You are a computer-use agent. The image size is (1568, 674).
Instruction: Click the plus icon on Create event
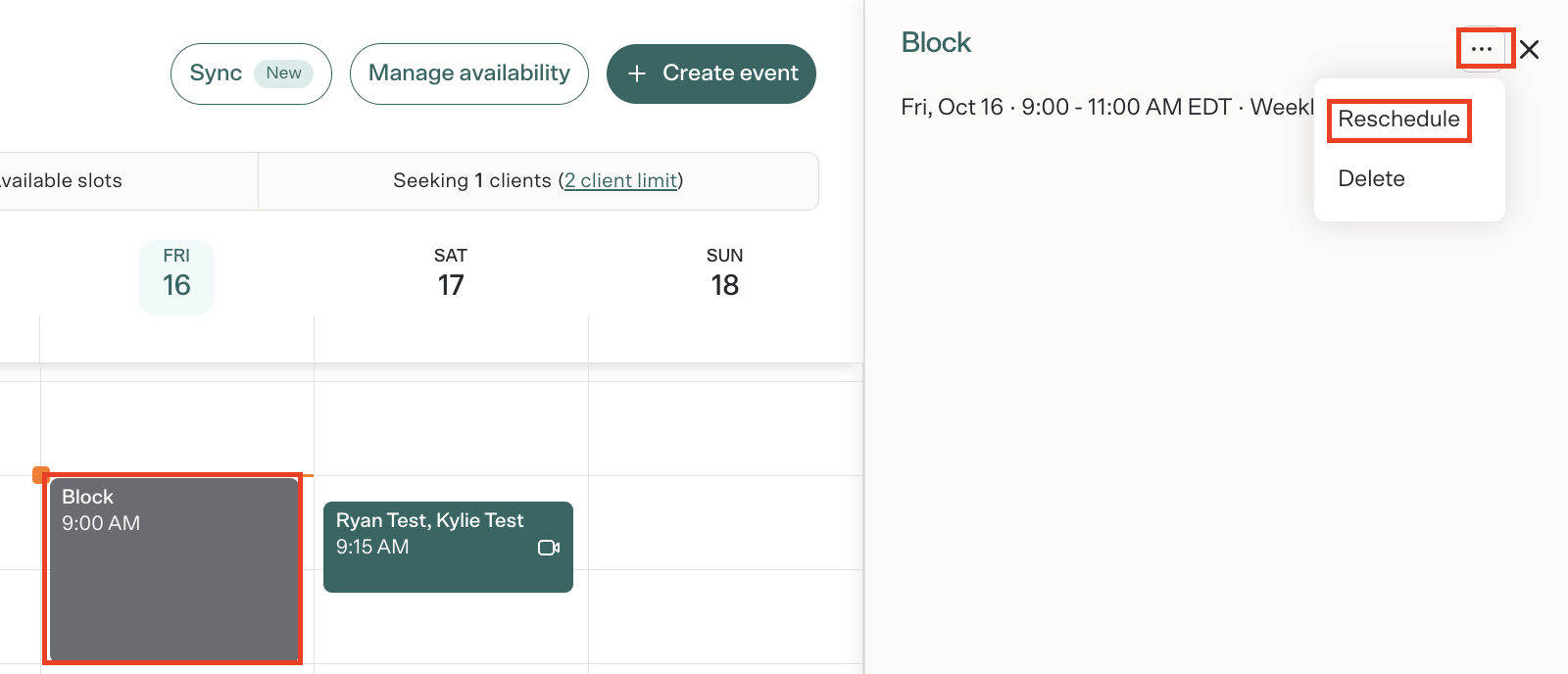pos(637,73)
